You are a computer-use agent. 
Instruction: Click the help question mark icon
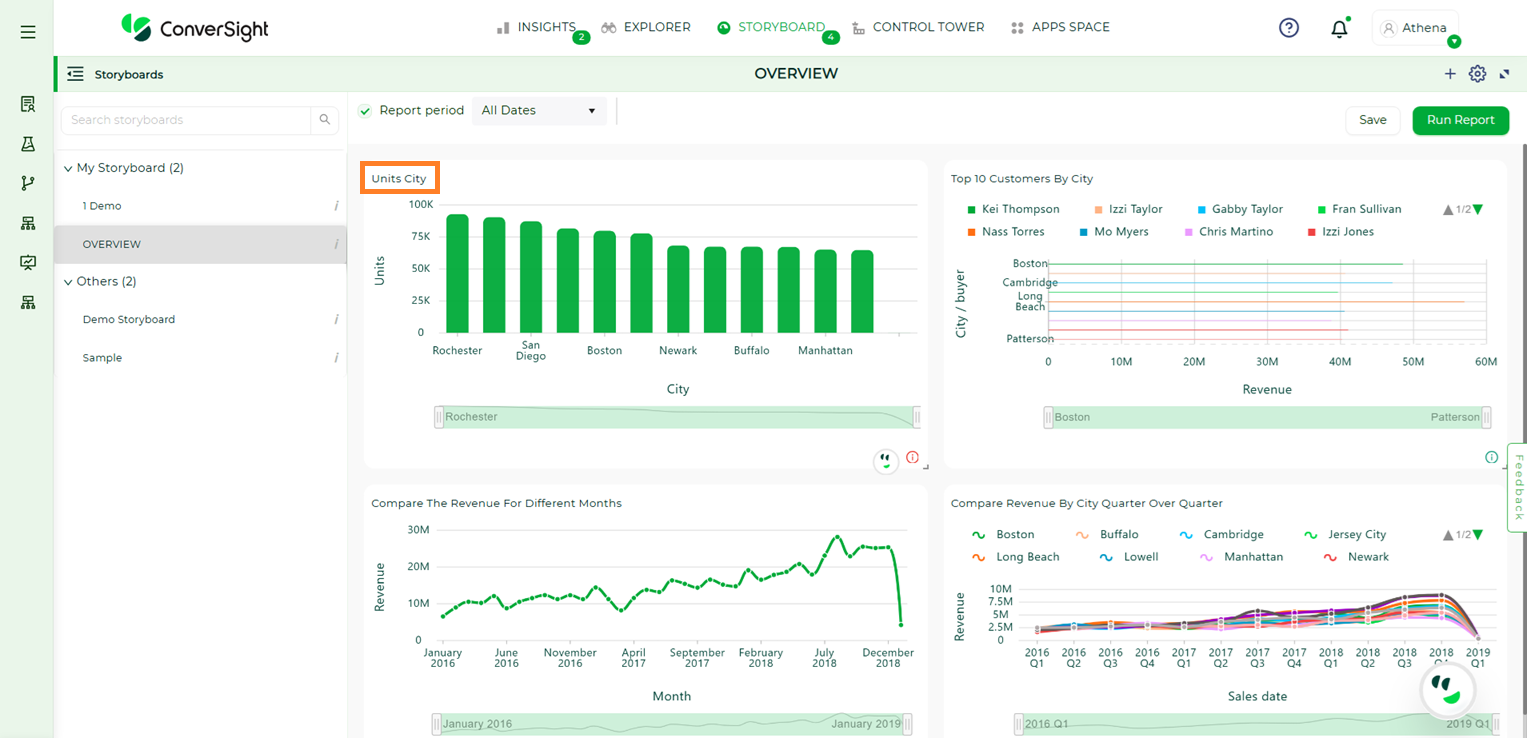[x=1289, y=28]
